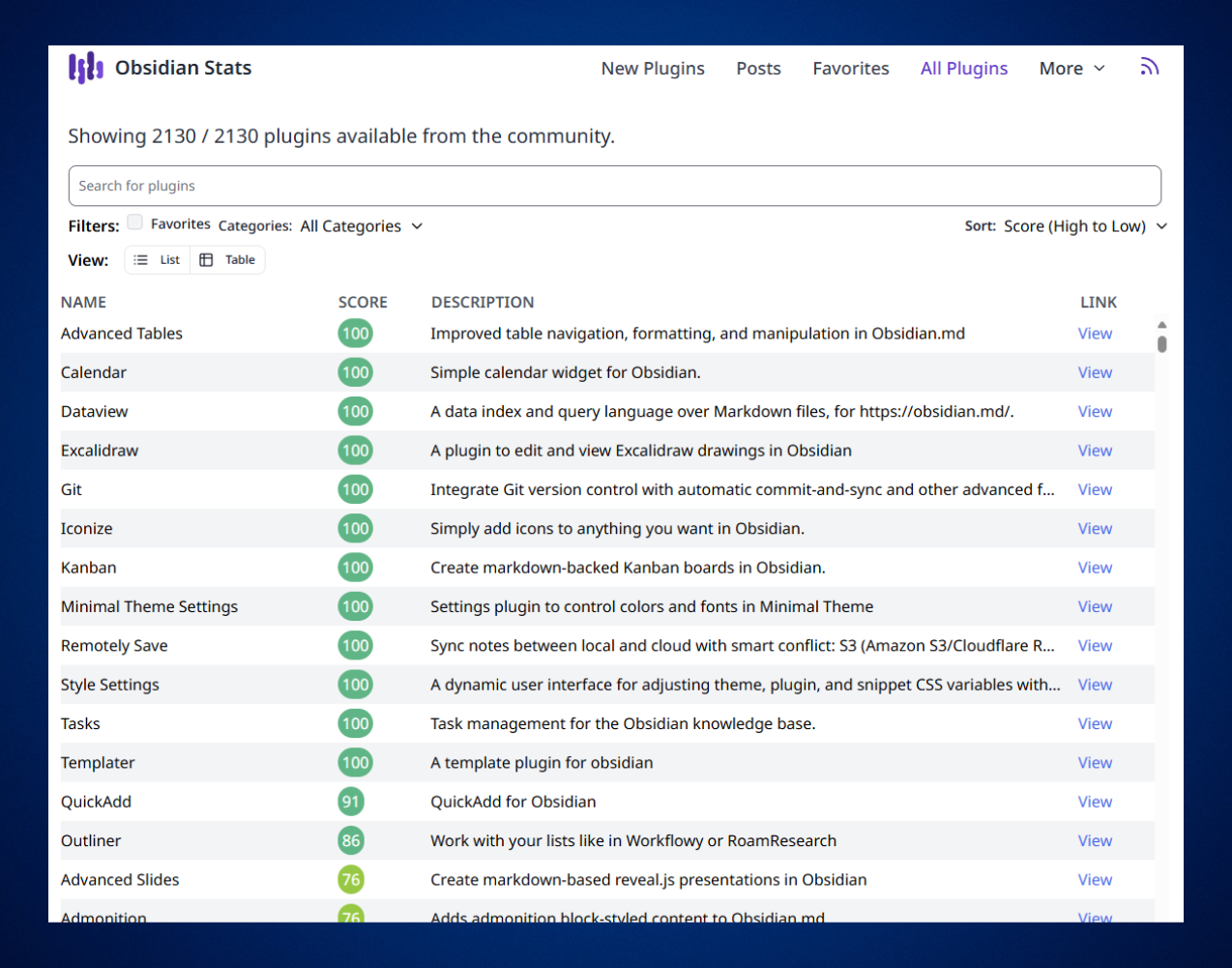This screenshot has height=968, width=1232.
Task: Open the Posts navigation item
Action: pyautogui.click(x=758, y=69)
